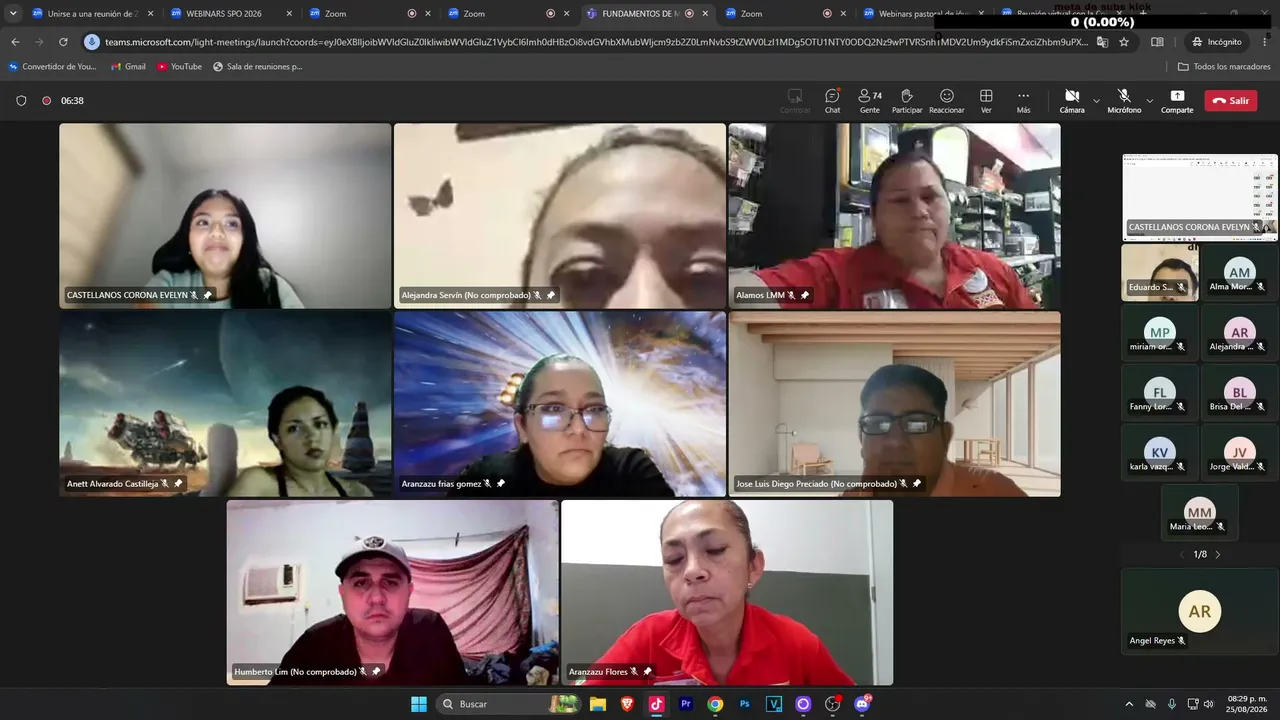
Task: Open File Explorer from taskbar
Action: point(598,704)
